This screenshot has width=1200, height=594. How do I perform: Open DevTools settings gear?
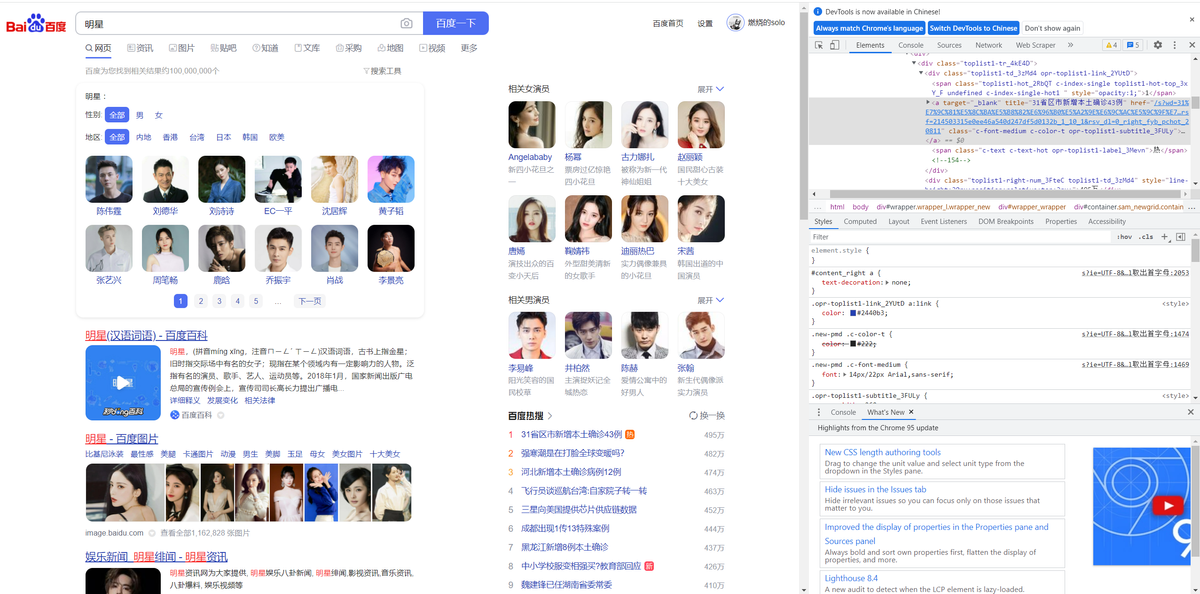click(1158, 45)
